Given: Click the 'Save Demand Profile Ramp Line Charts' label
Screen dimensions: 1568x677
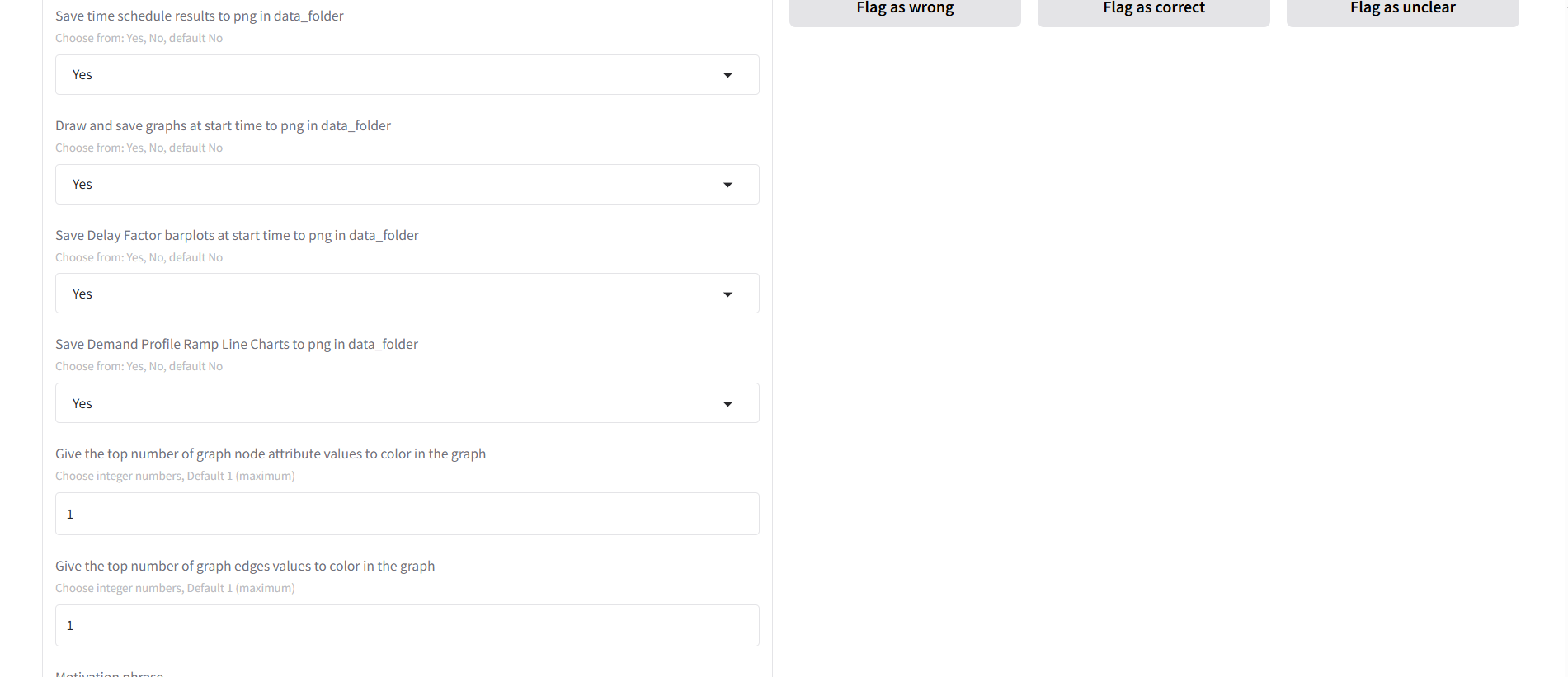Looking at the screenshot, I should pyautogui.click(x=237, y=344).
